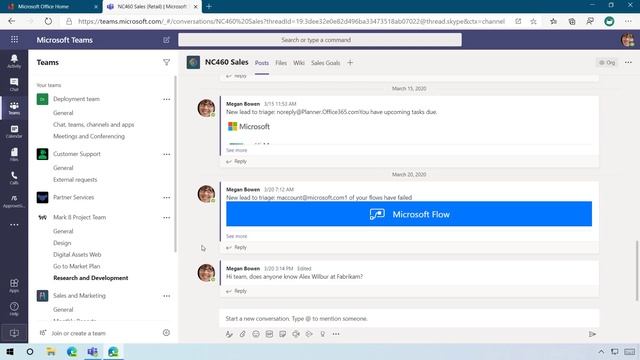Collapse the Deployment team channel list

click(76, 99)
